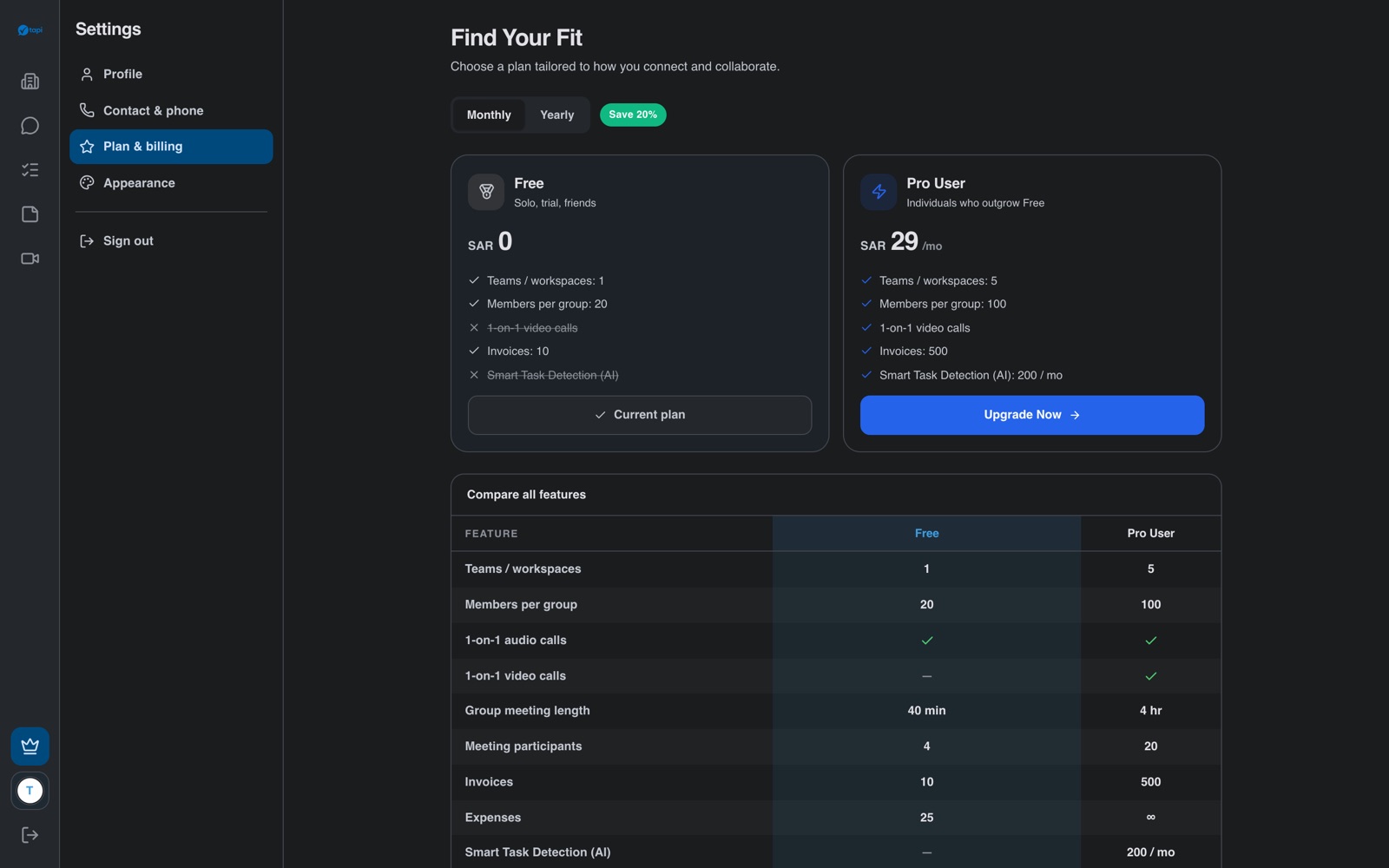Click the Teams / workspaces table row label
The height and width of the screenshot is (868, 1389).
[x=523, y=569]
